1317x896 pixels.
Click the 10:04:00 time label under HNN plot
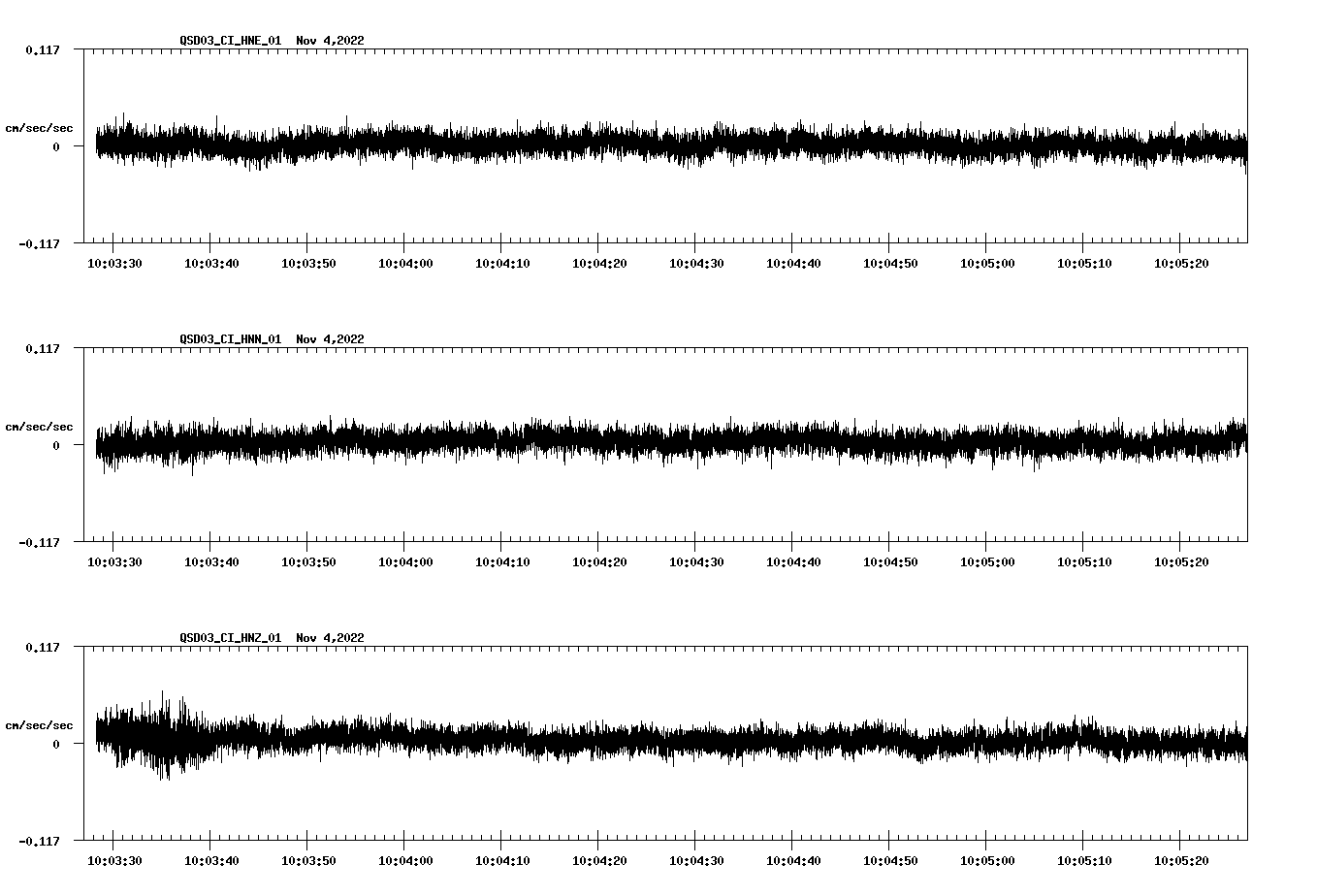[x=405, y=562]
